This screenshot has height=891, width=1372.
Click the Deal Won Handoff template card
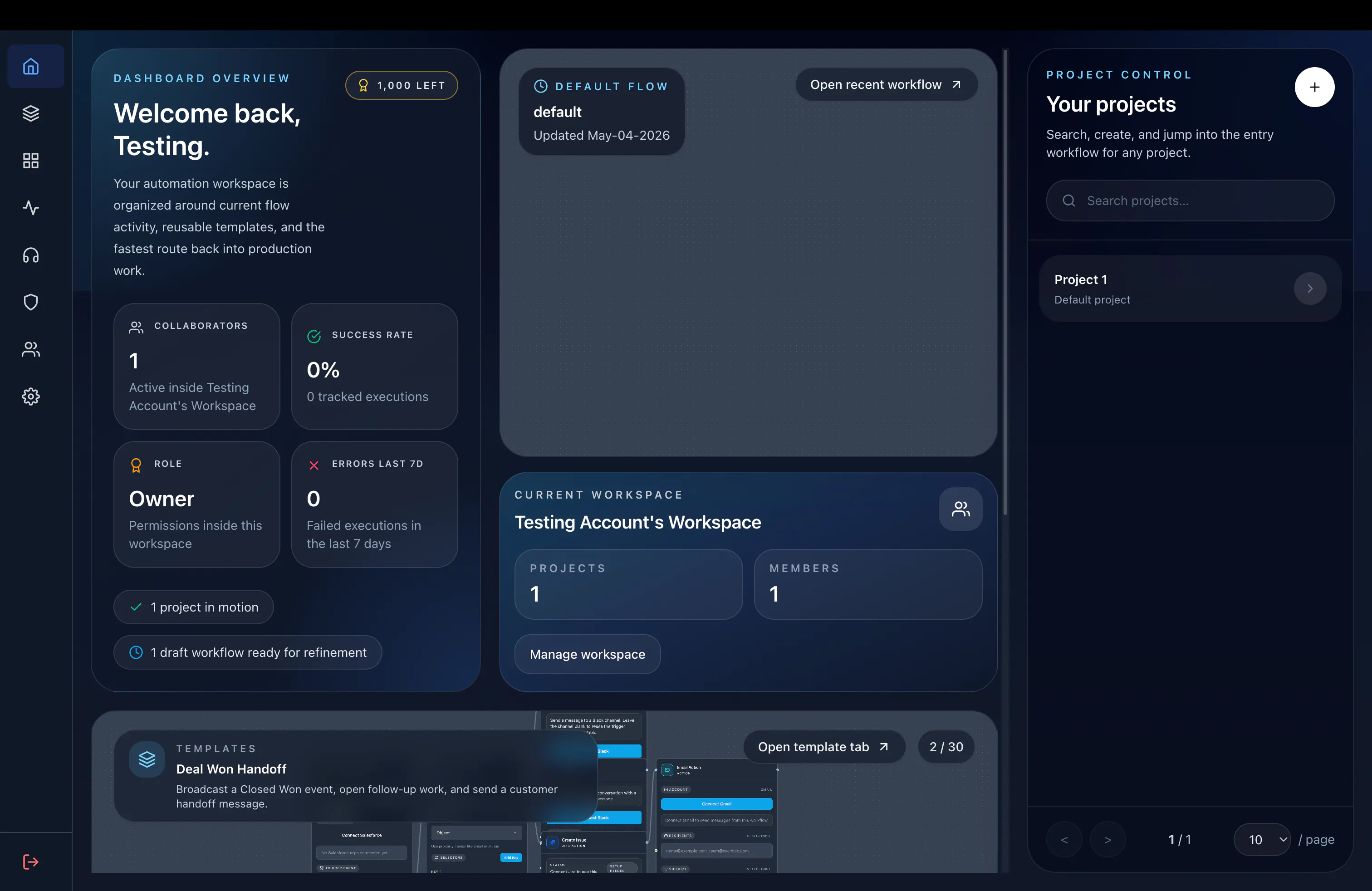[356, 776]
